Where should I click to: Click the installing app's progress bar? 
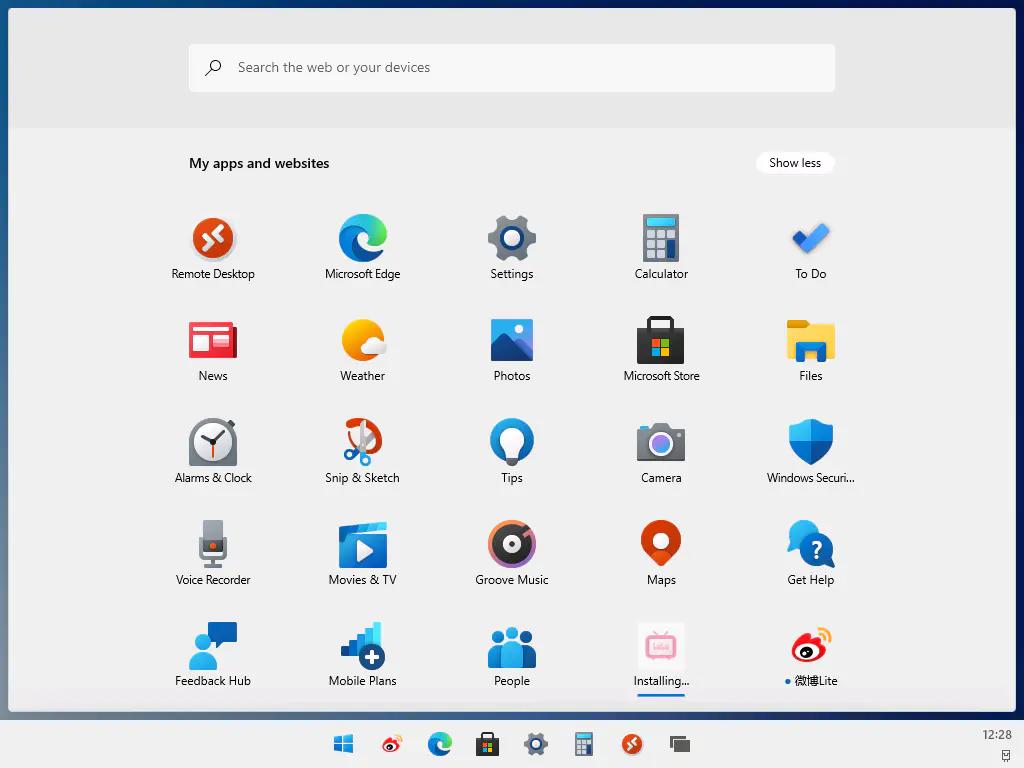point(661,695)
